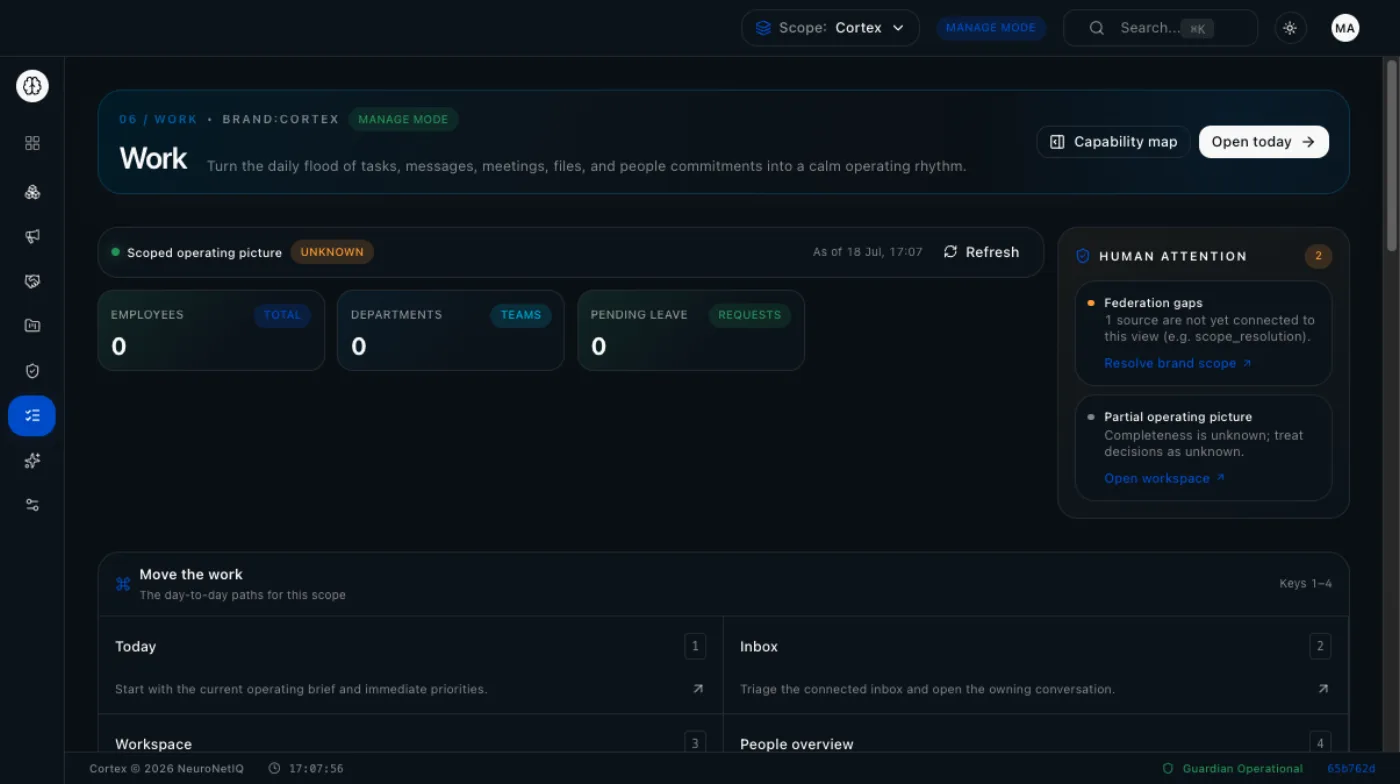Open the sliders settings icon in sidebar

point(32,505)
